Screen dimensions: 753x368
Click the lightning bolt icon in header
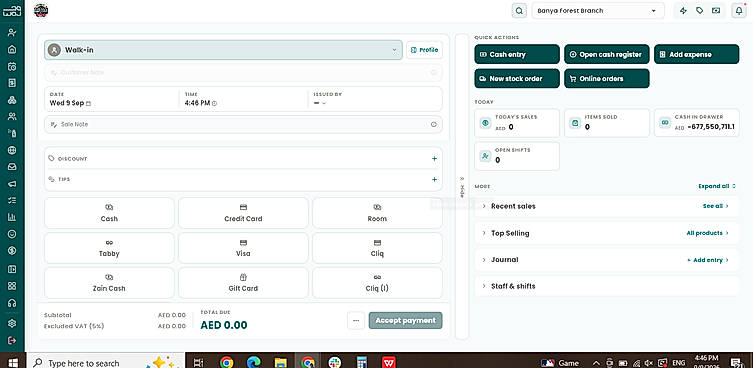click(683, 11)
